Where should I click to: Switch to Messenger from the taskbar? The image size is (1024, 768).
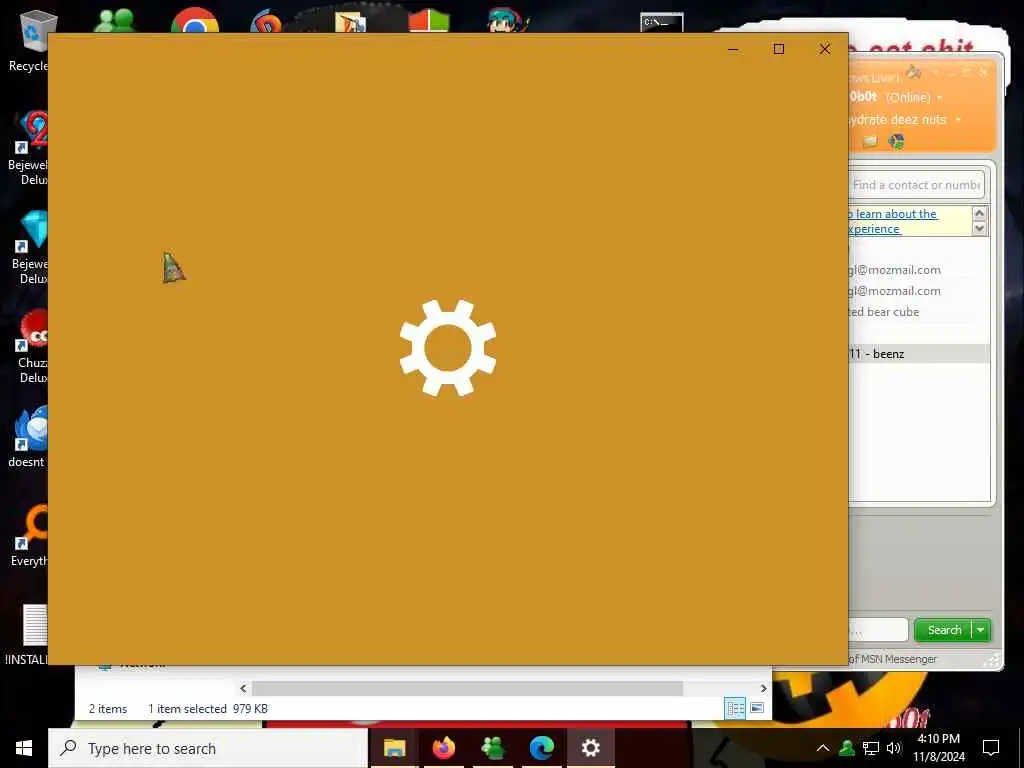[x=492, y=748]
